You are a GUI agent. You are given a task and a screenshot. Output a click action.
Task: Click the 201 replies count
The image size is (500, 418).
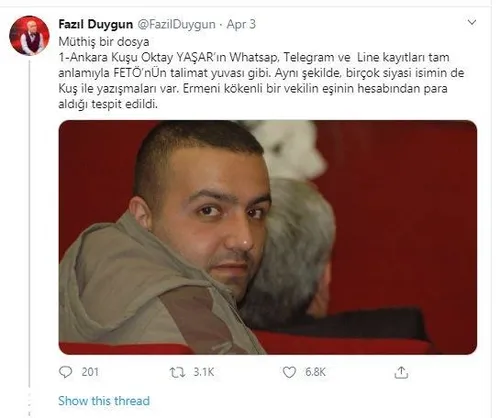pyautogui.click(x=90, y=372)
